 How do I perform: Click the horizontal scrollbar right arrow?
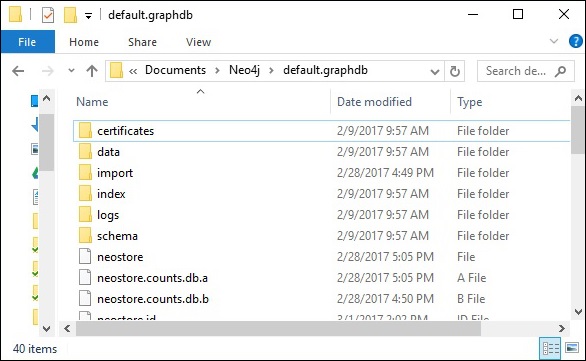pos(561,328)
